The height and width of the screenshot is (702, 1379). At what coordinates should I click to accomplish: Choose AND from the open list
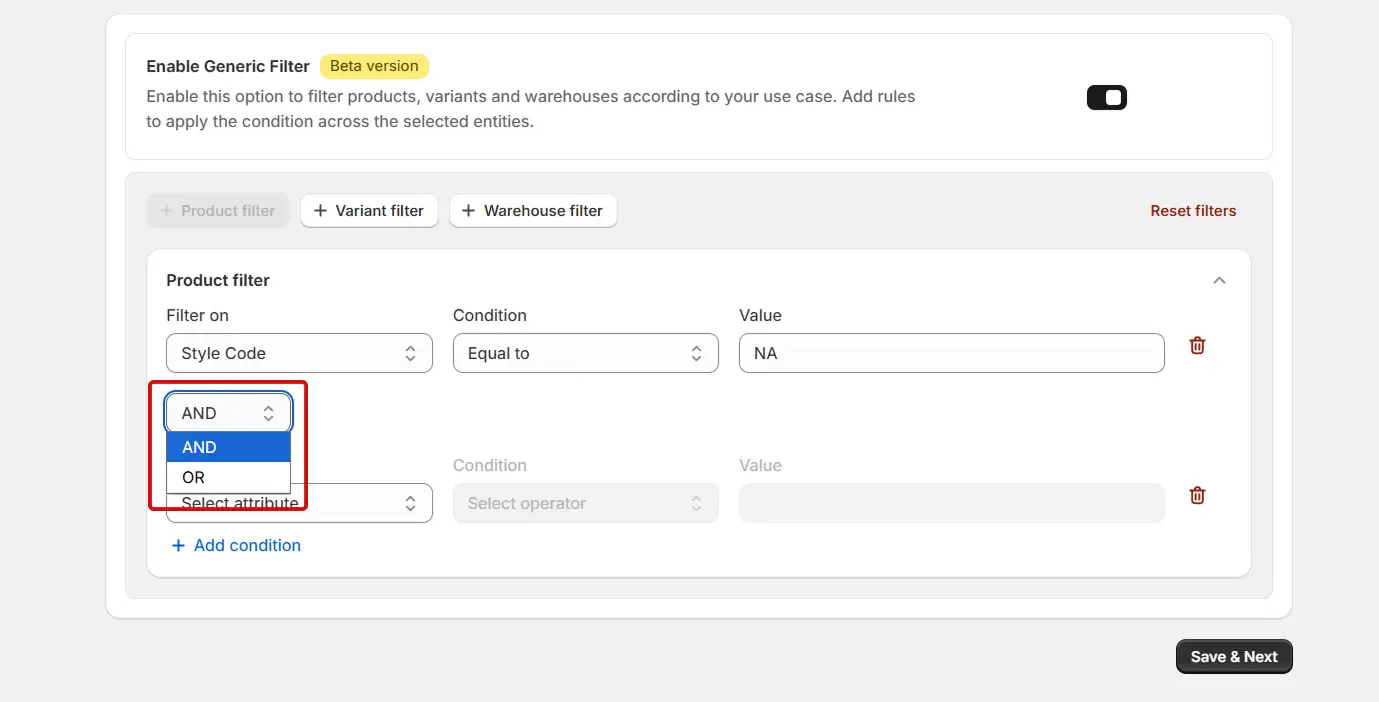(229, 447)
